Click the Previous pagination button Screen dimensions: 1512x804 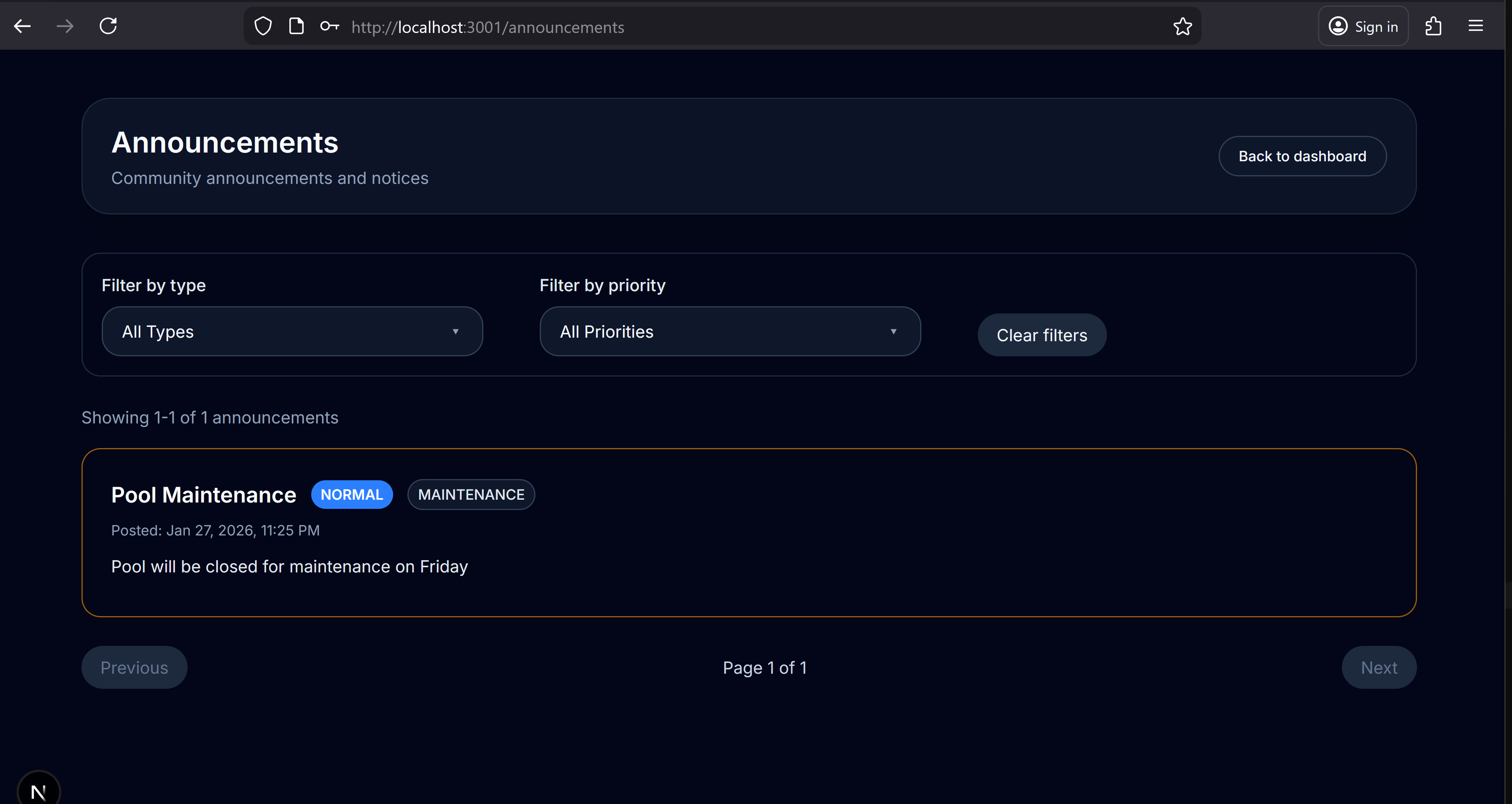(x=134, y=667)
